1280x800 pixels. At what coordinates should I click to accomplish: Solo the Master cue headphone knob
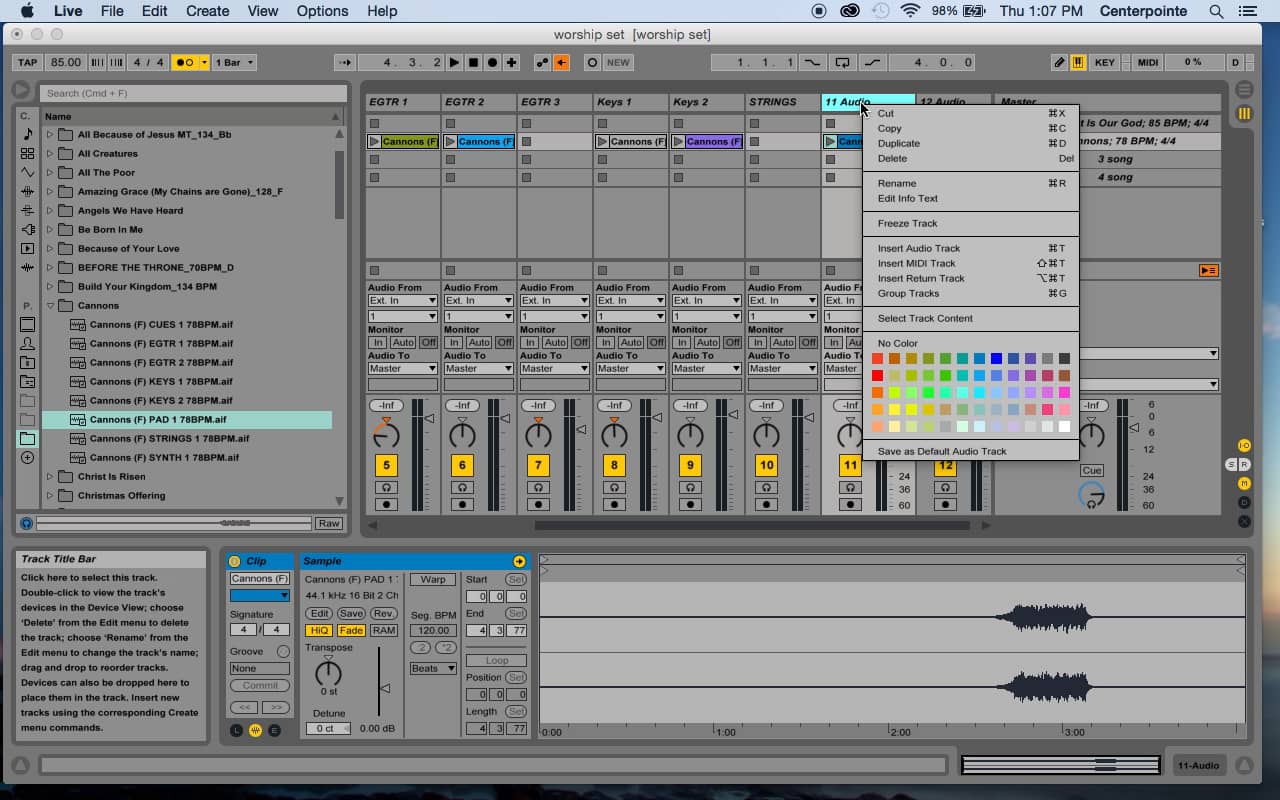point(1092,494)
